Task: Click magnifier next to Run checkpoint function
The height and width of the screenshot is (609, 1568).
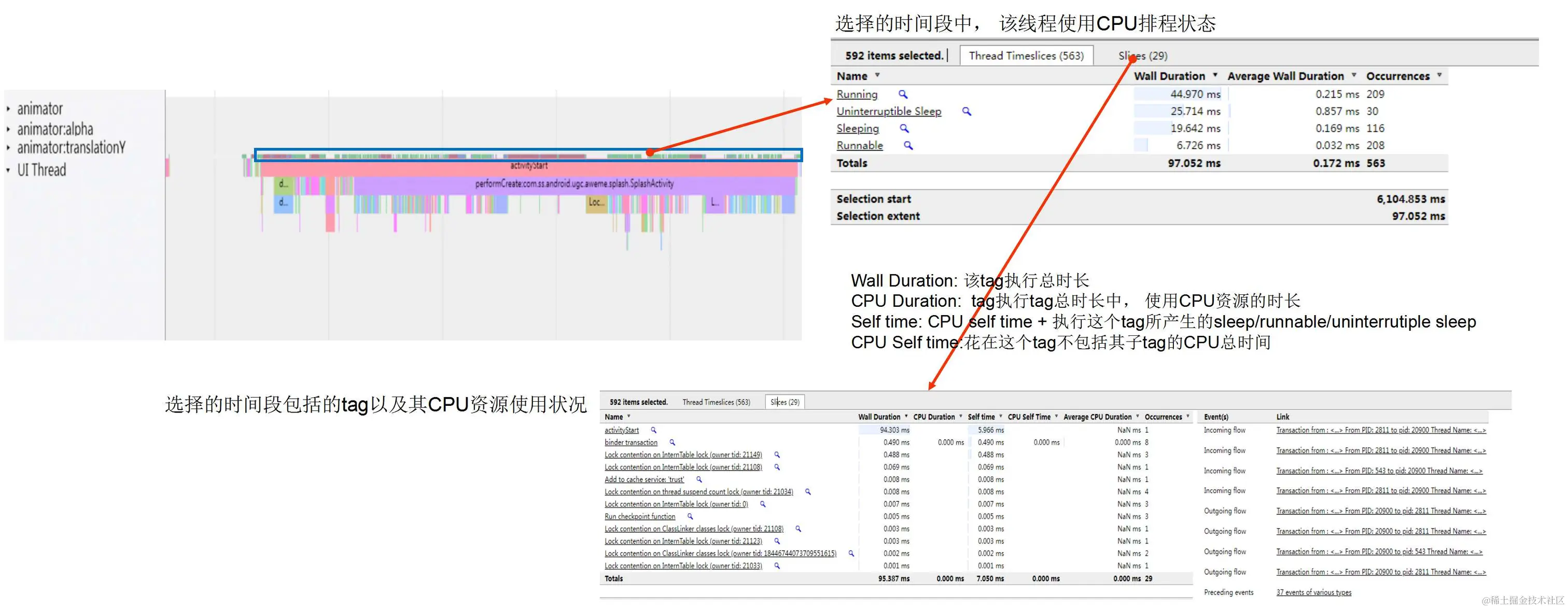Action: tap(690, 517)
